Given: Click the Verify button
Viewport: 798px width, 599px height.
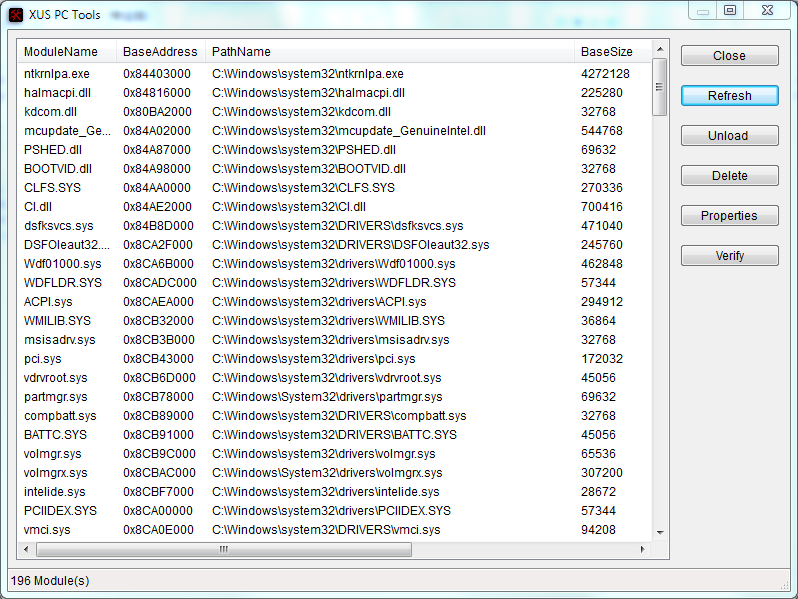Looking at the screenshot, I should coord(729,255).
